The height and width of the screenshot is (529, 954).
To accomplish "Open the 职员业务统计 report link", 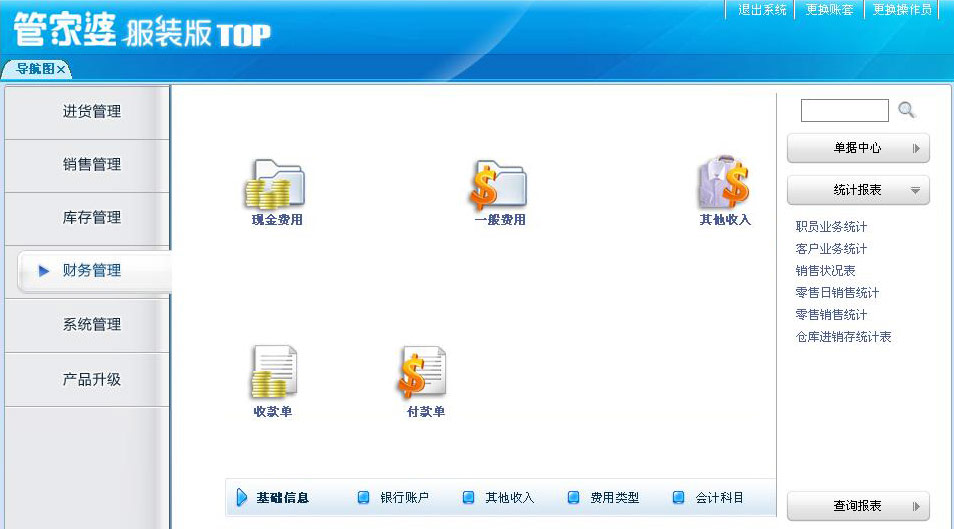I will (x=831, y=227).
